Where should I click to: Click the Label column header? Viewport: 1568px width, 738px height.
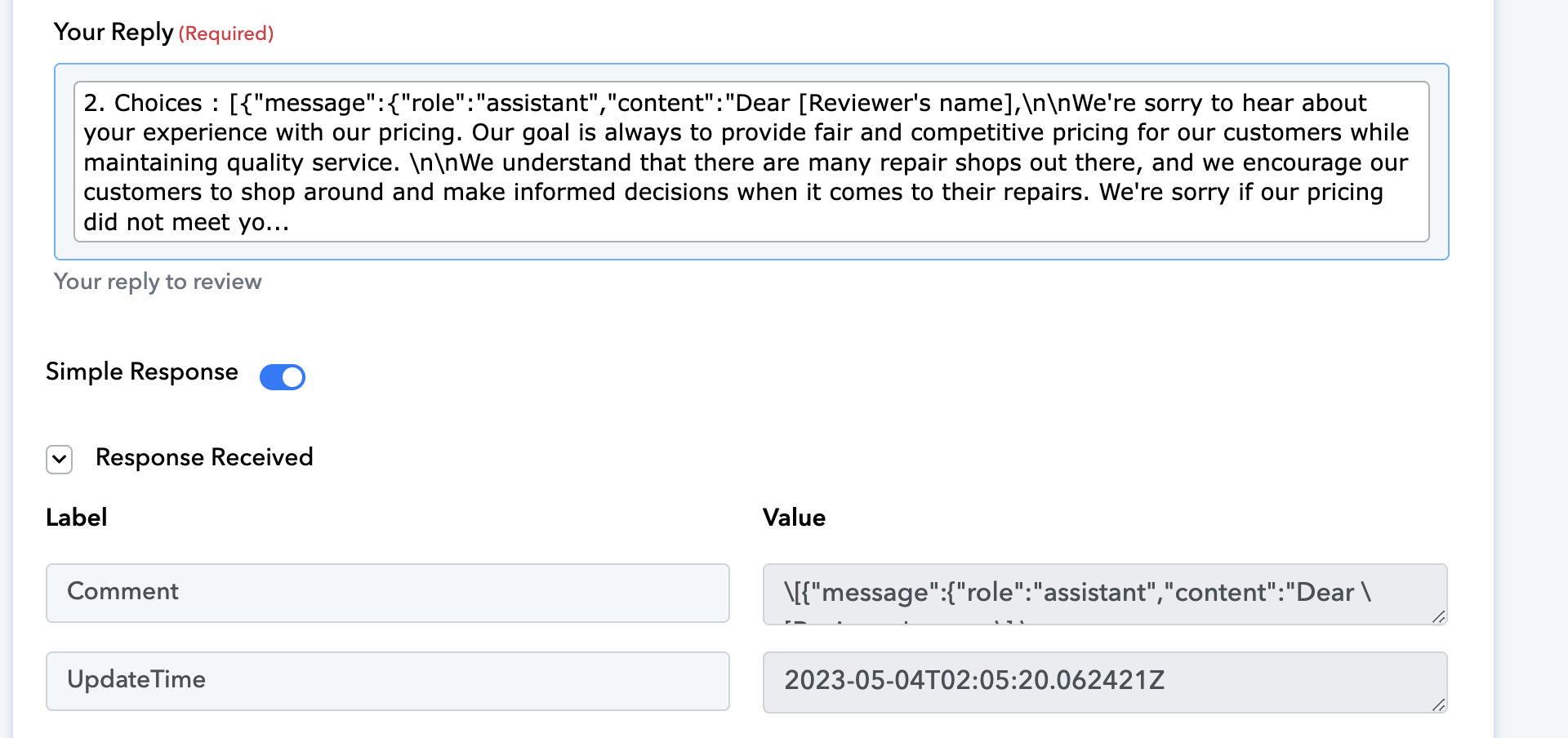click(77, 518)
